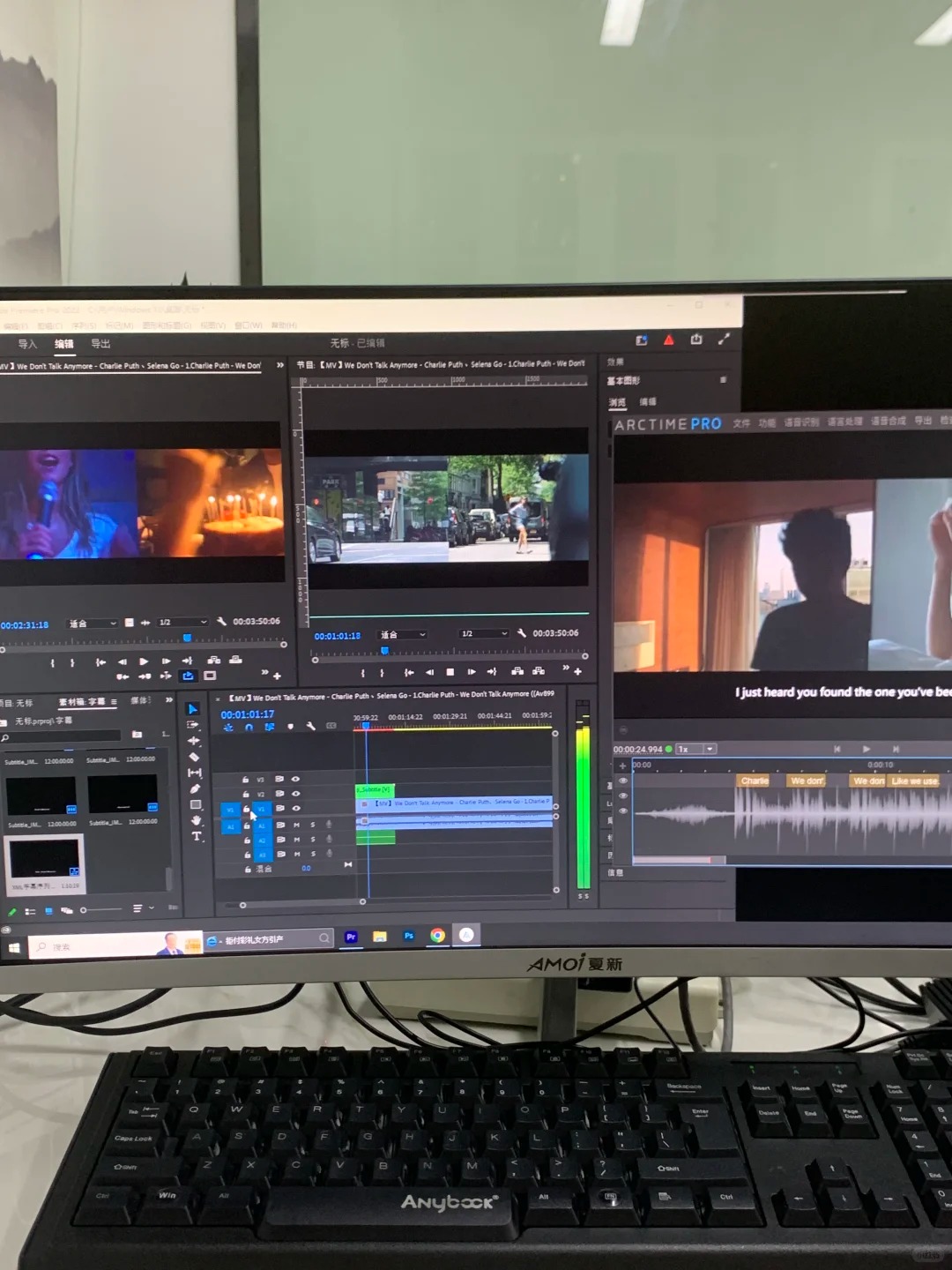Click Arctime waveform horizontal scrollbar
This screenshot has height=1270, width=952.
pos(679,860)
